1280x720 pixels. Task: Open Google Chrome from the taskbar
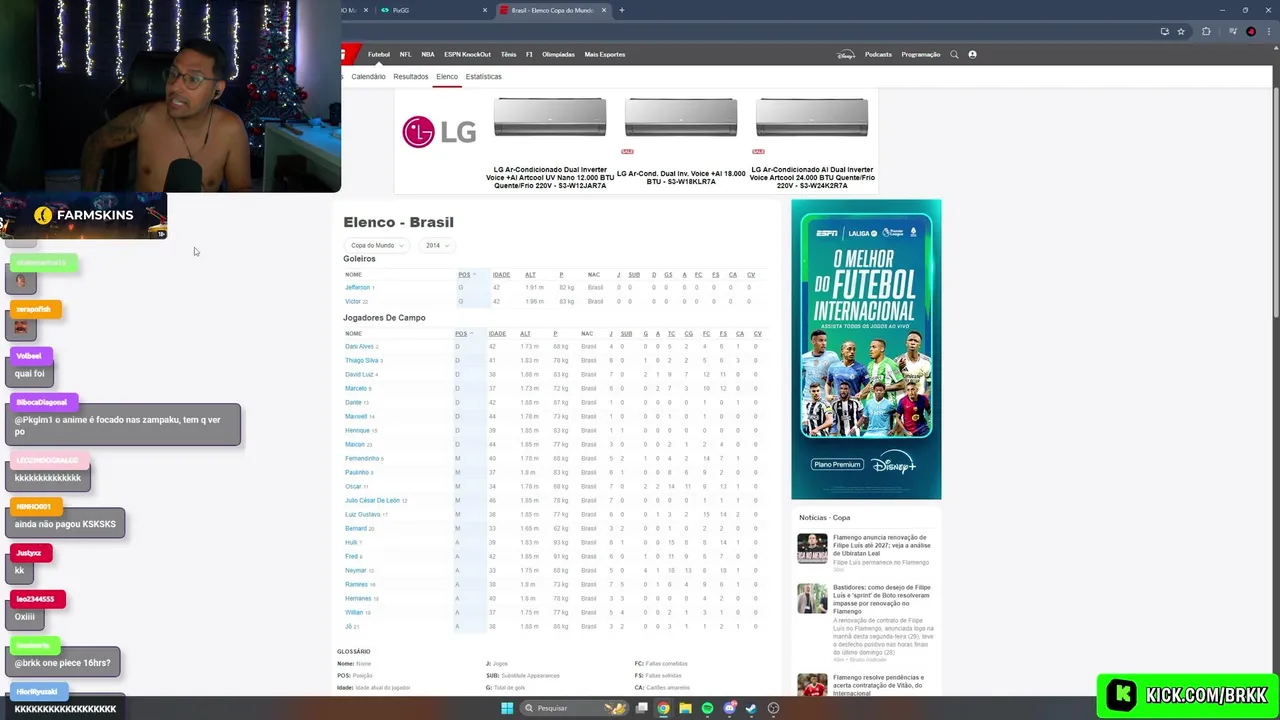coord(663,708)
